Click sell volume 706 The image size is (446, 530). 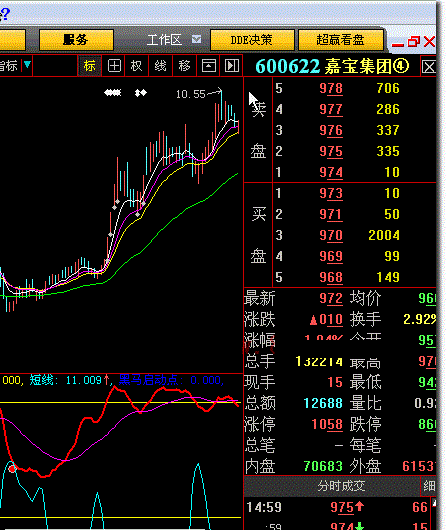click(x=388, y=89)
